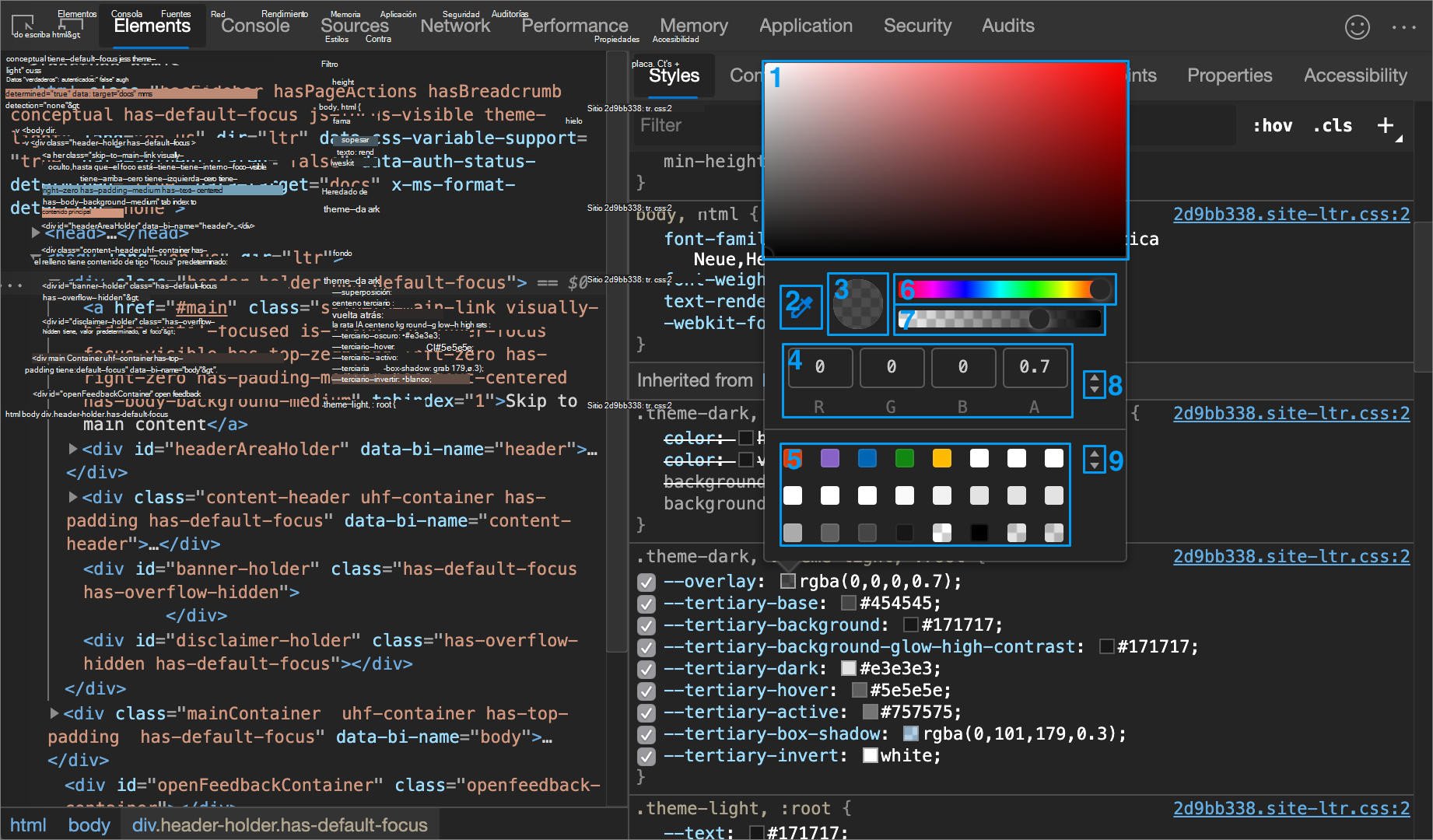Open the 2d9bb338.site-ltr.css:2 source link
This screenshot has height=840, width=1433.
tap(1291, 214)
